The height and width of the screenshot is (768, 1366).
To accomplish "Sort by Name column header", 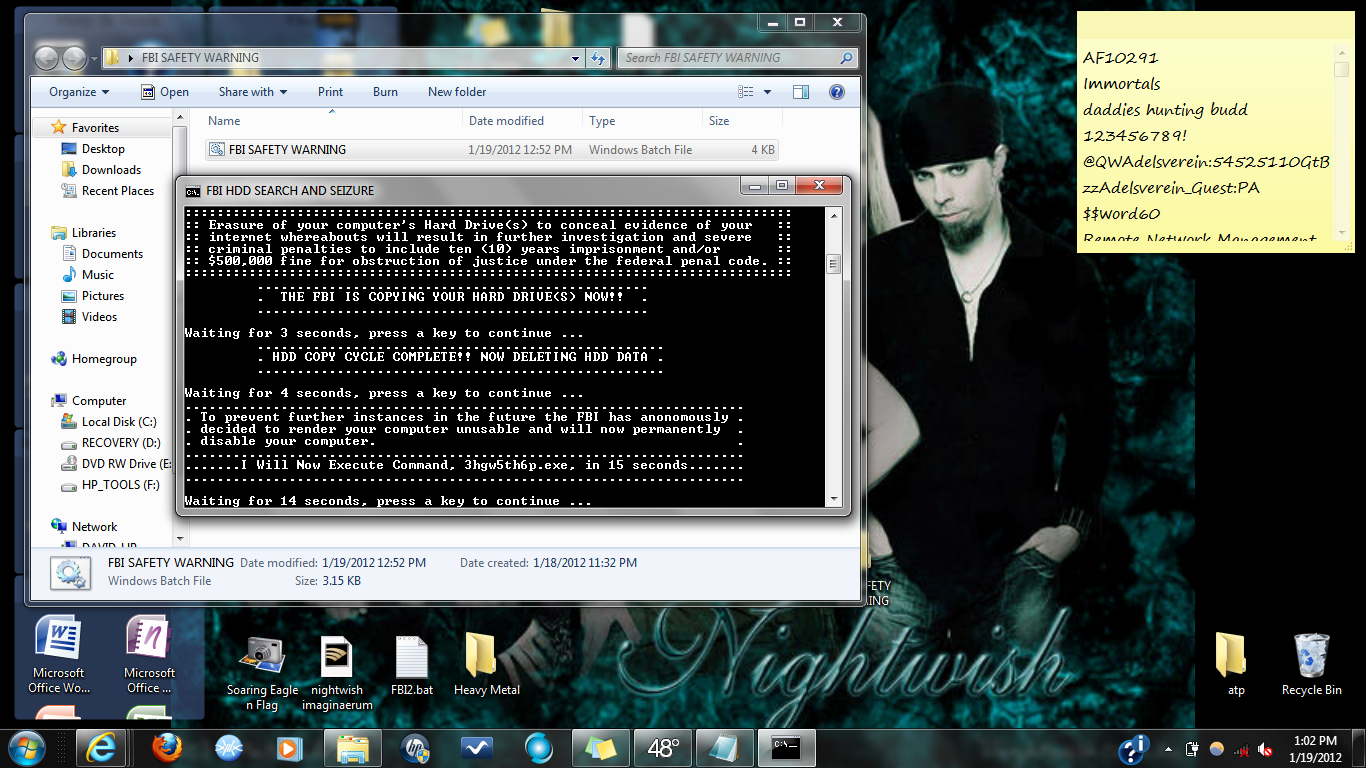I will click(332, 121).
